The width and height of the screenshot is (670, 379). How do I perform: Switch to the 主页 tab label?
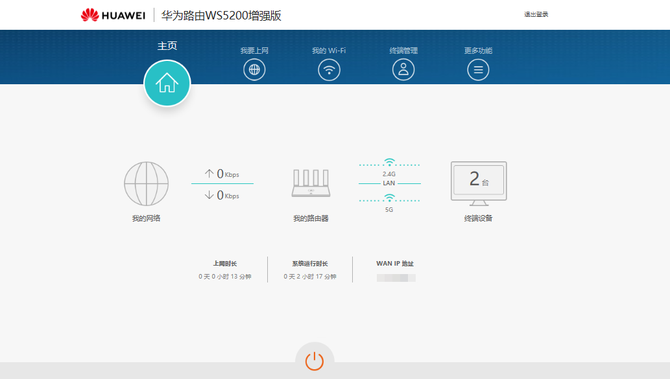[167, 46]
